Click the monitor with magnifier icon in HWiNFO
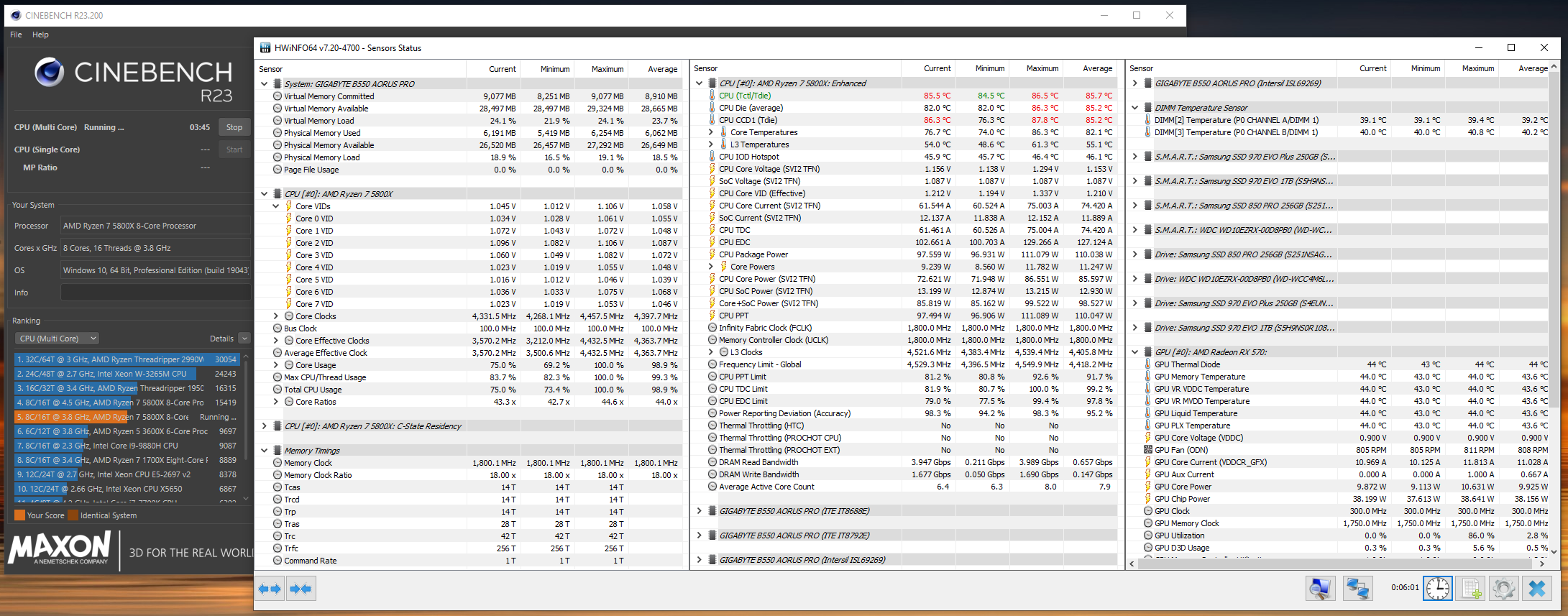Viewport: 1568px width, 616px height. [1320, 589]
